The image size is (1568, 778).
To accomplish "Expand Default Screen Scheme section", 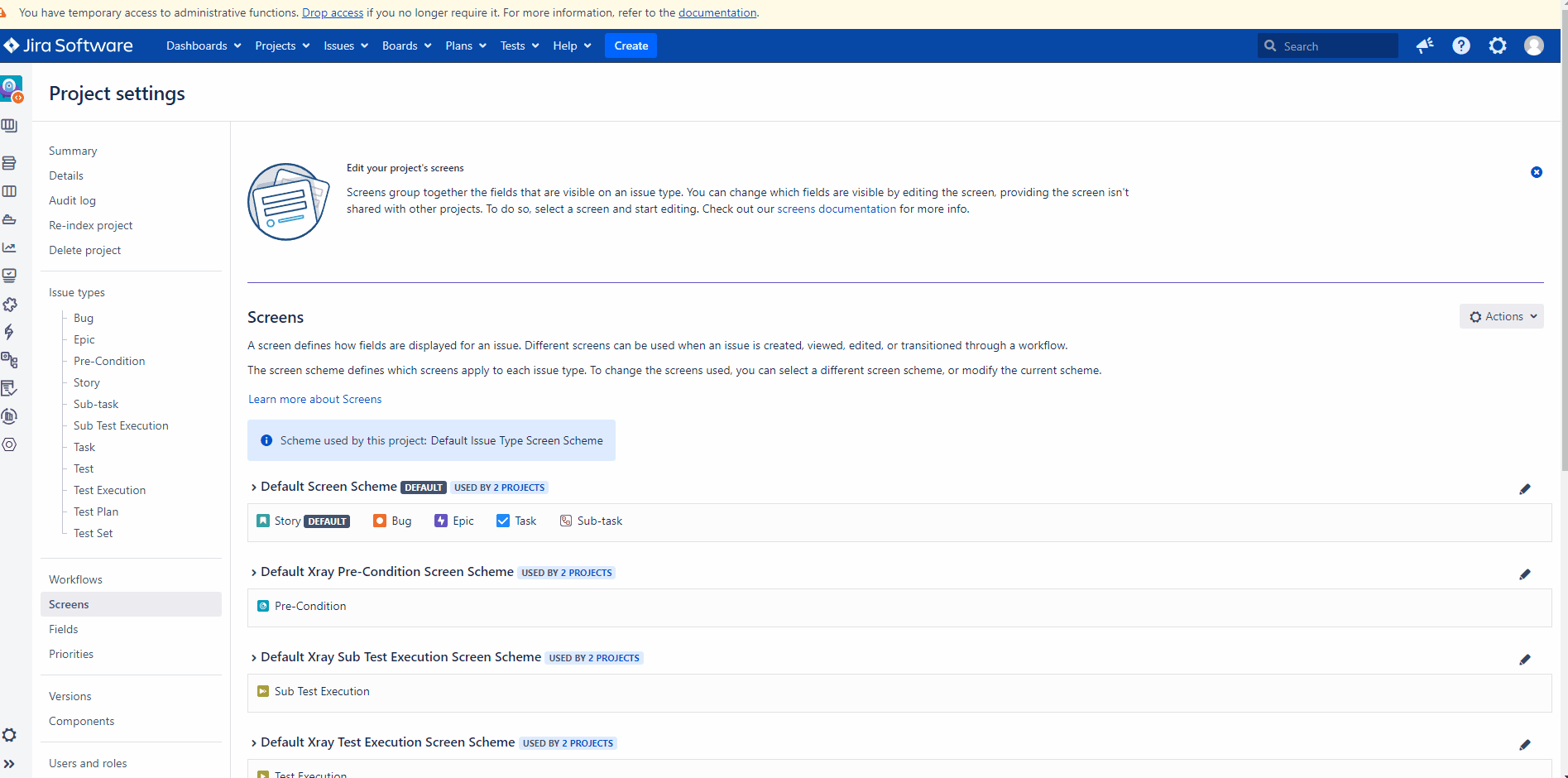I will point(254,487).
